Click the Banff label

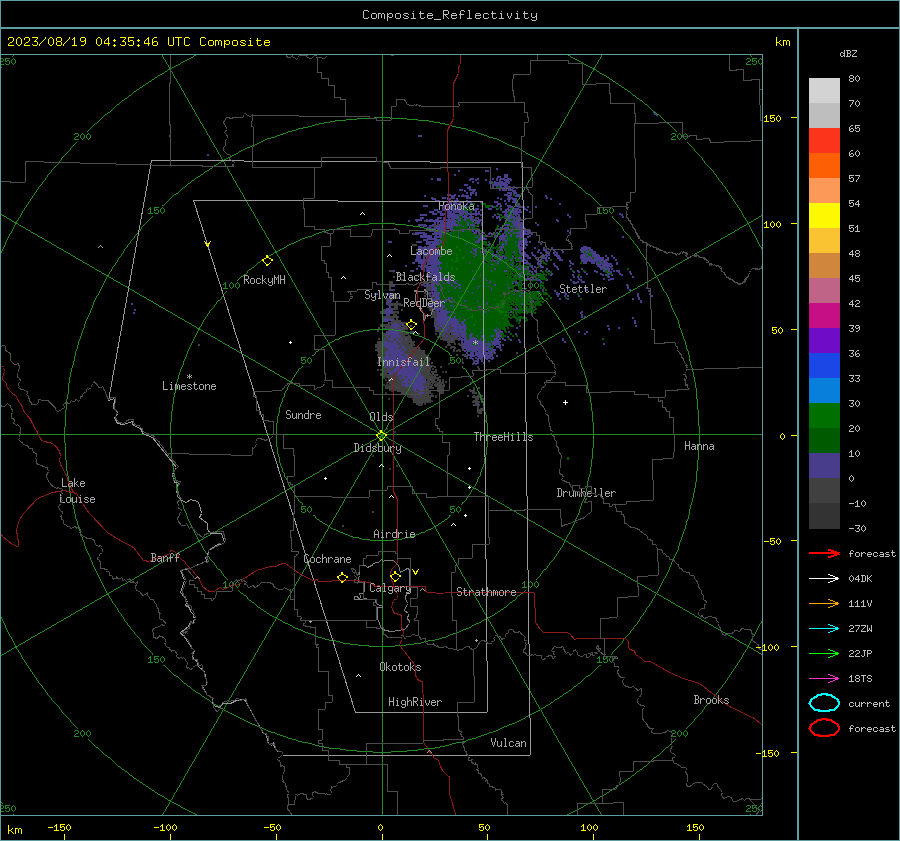coord(165,557)
